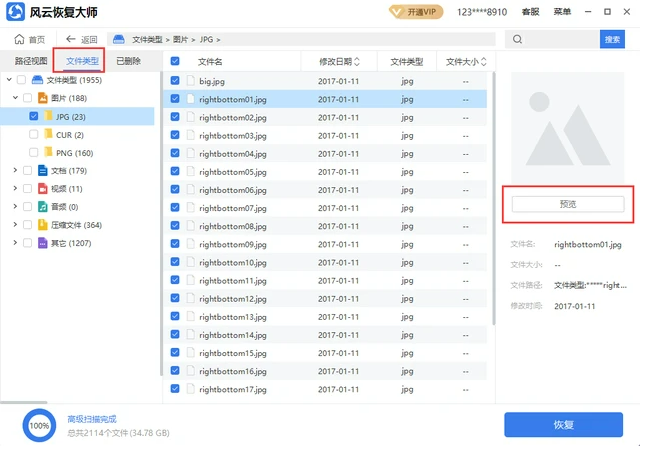The height and width of the screenshot is (452, 649).
Task: Click the 首页 home icon
Action: point(18,39)
